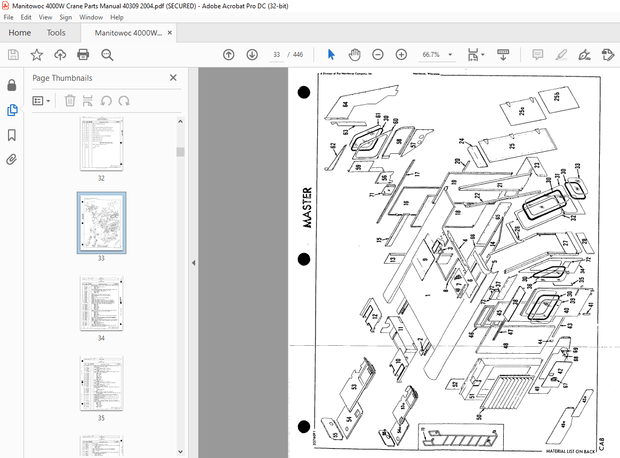620x458 pixels.
Task: Click the thumbnails scrollbar handle
Action: (180, 152)
